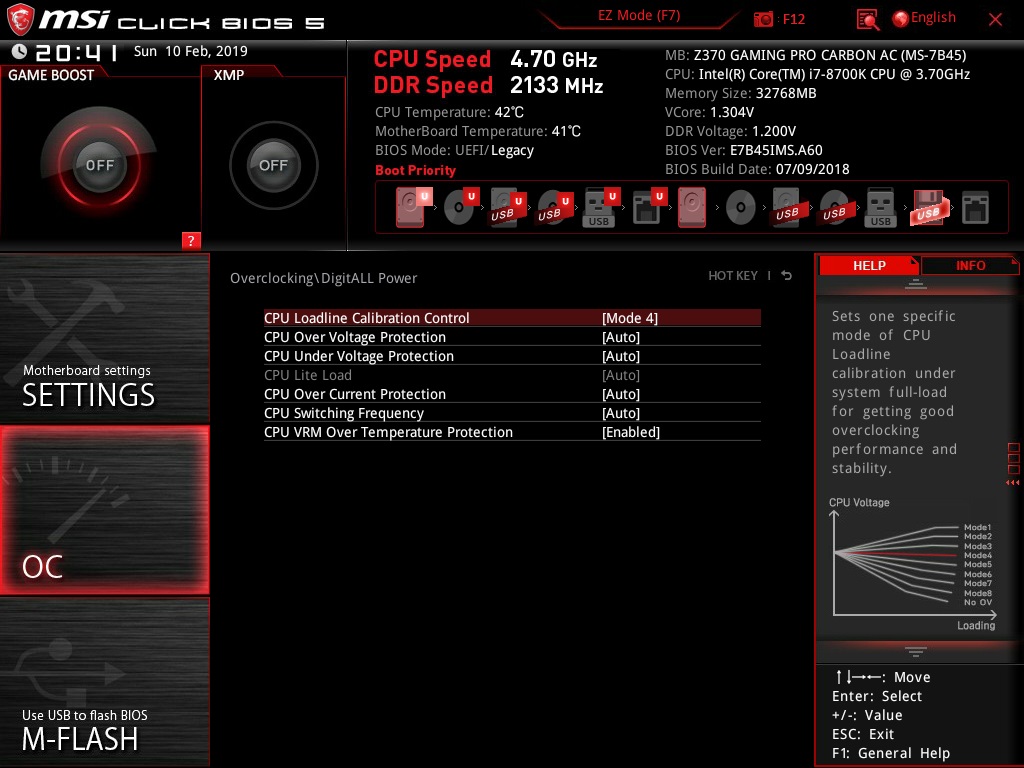Switch to EZ Mode (F7)

639,16
